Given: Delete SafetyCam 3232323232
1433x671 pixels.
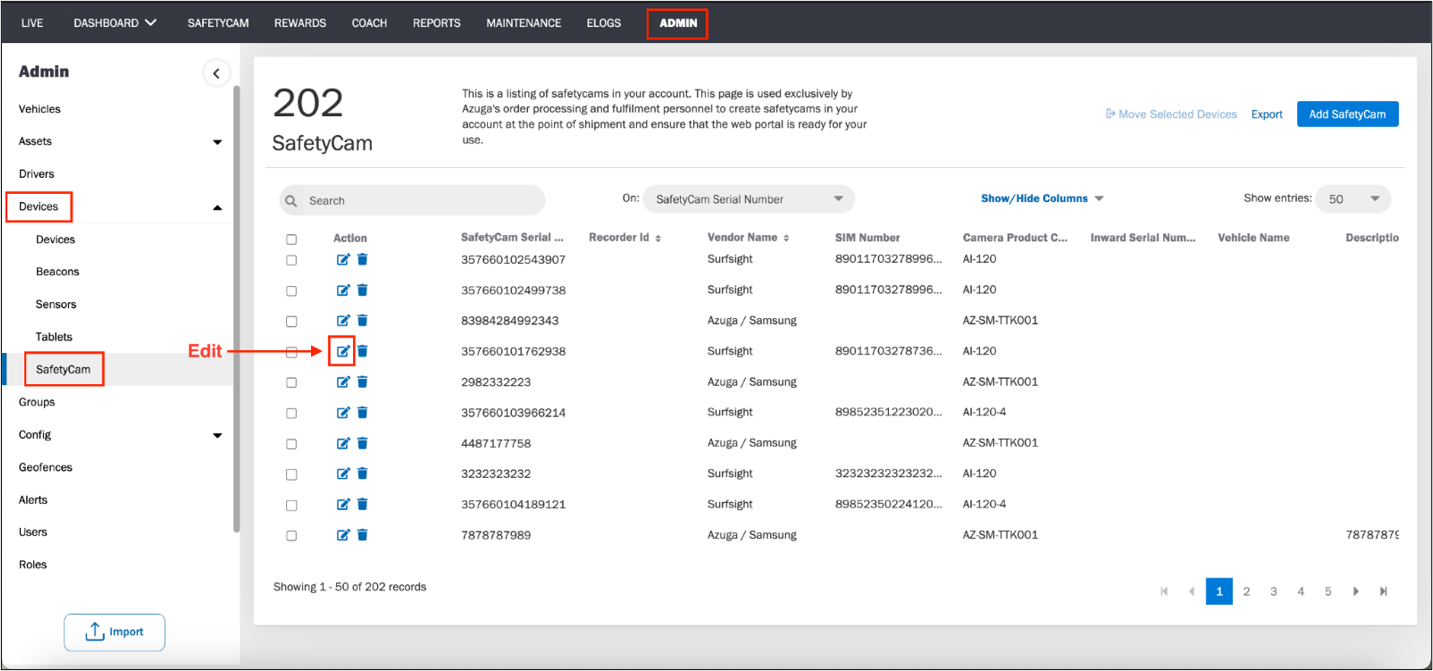Looking at the screenshot, I should point(362,474).
